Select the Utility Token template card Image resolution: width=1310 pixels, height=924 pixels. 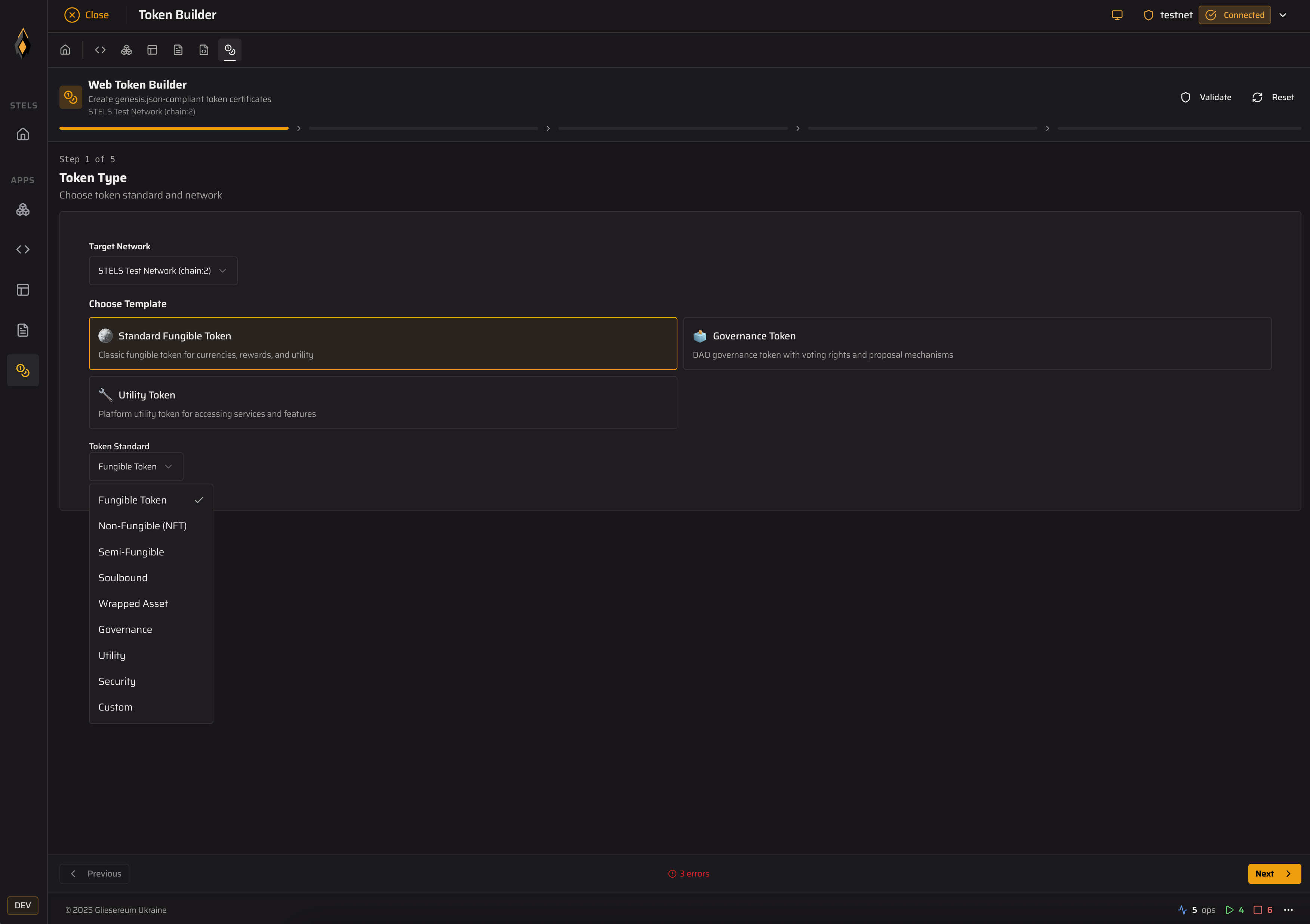383,402
